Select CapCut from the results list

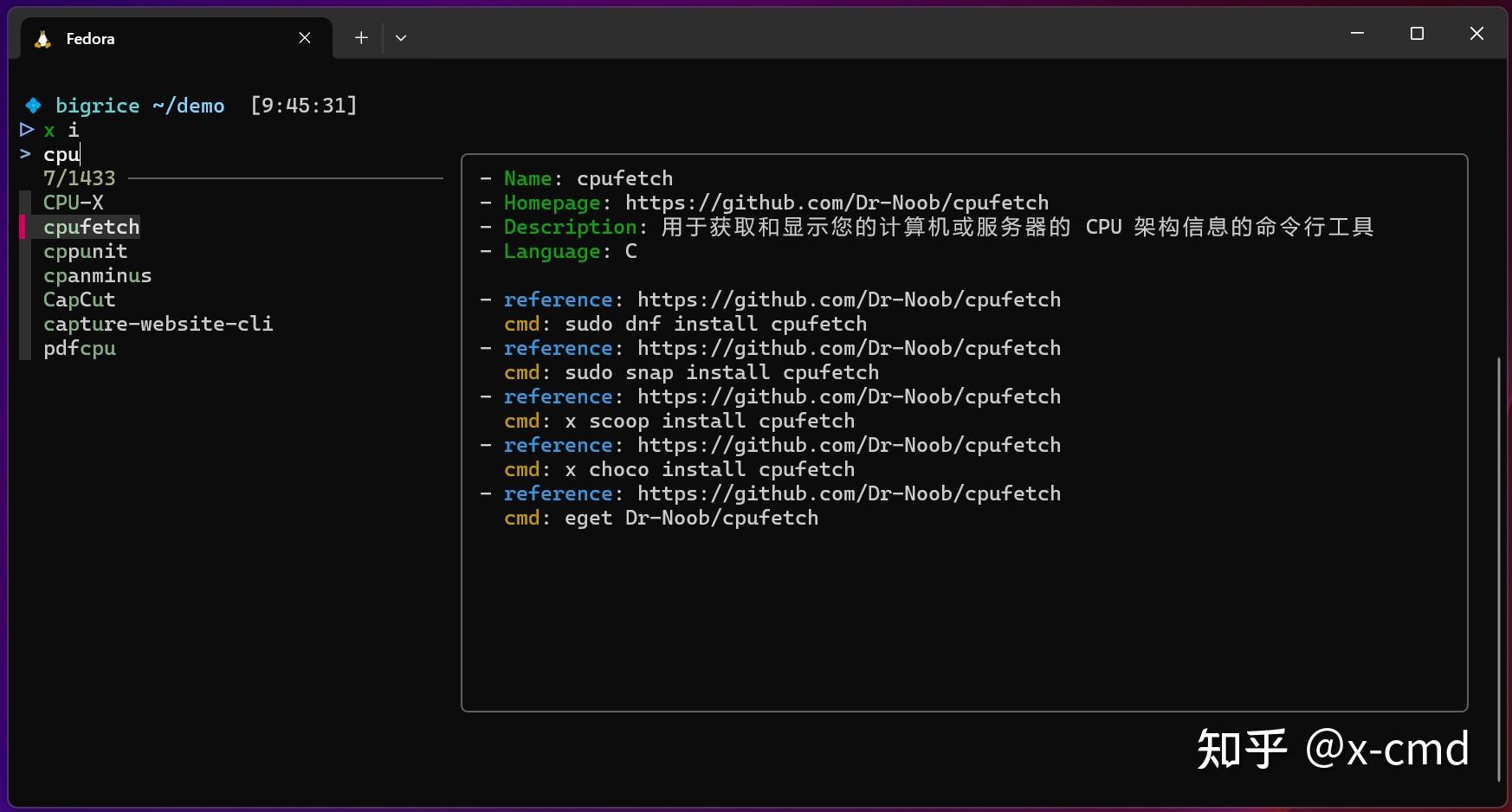tap(80, 300)
